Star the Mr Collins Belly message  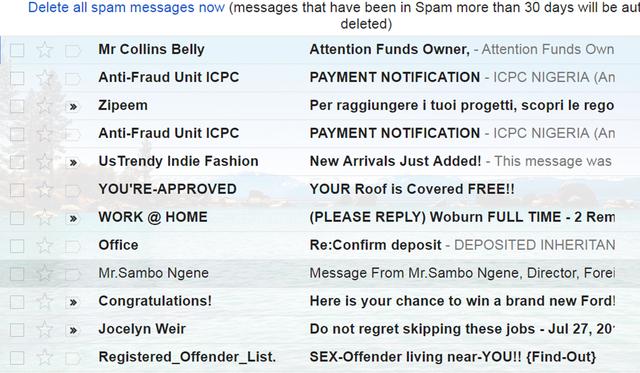(44, 50)
